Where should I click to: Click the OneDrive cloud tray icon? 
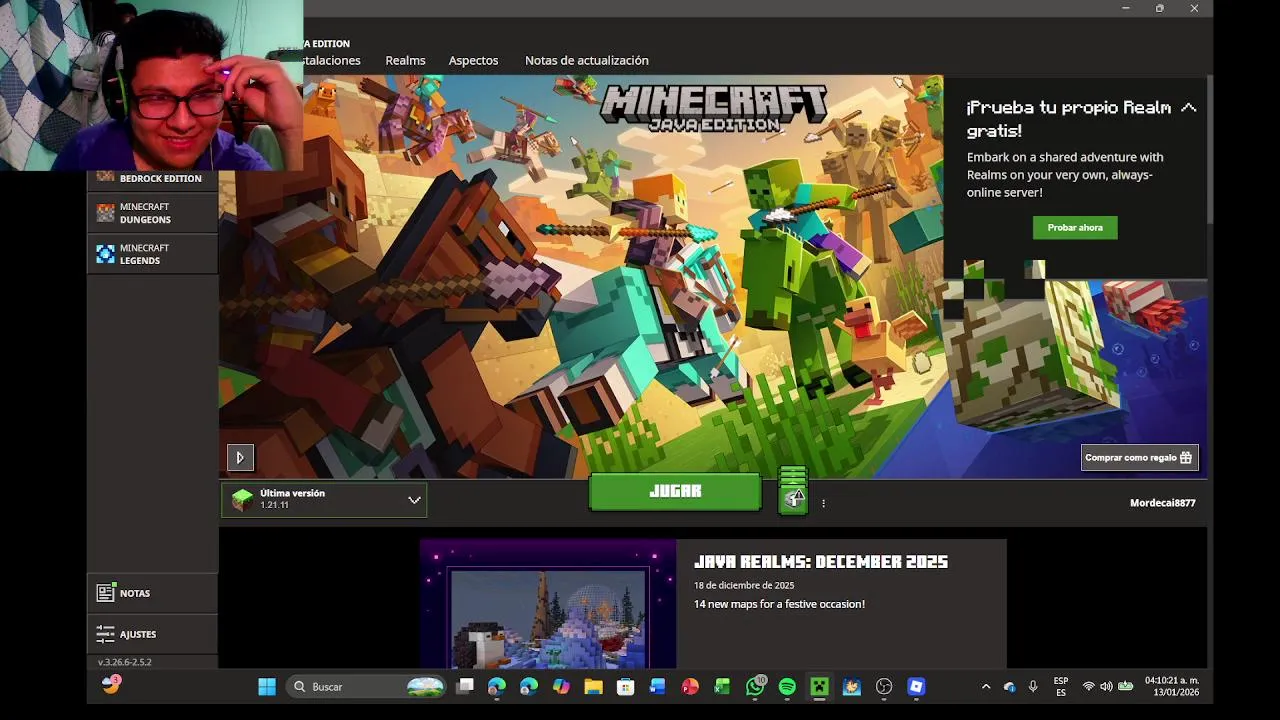(1010, 687)
